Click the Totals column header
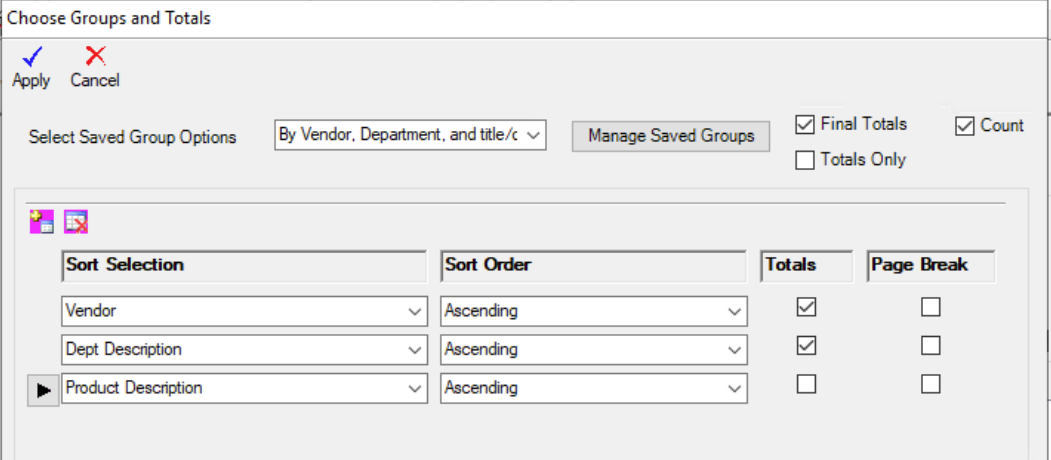 [x=806, y=266]
